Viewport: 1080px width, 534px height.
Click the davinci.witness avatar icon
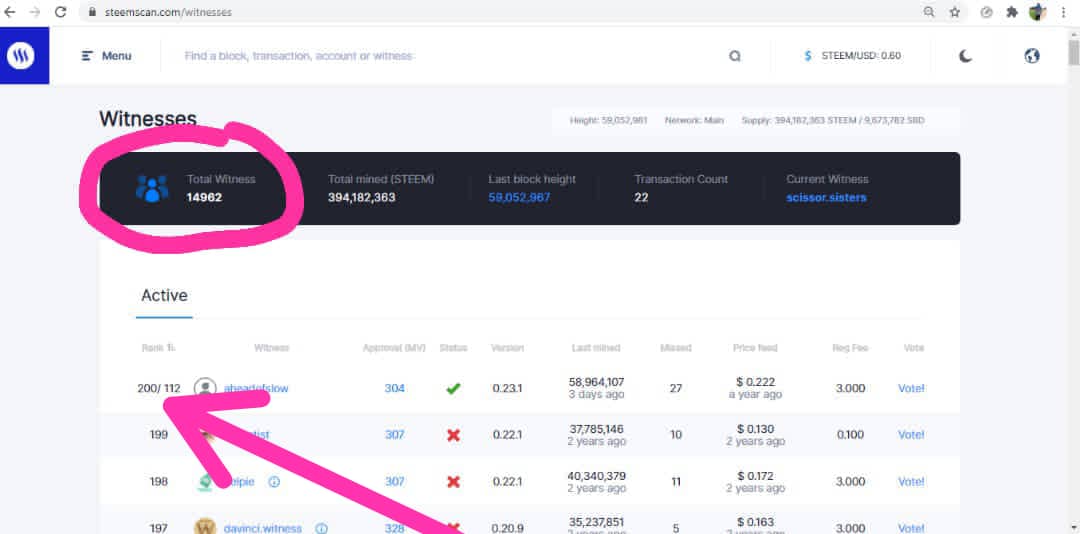[205, 527]
